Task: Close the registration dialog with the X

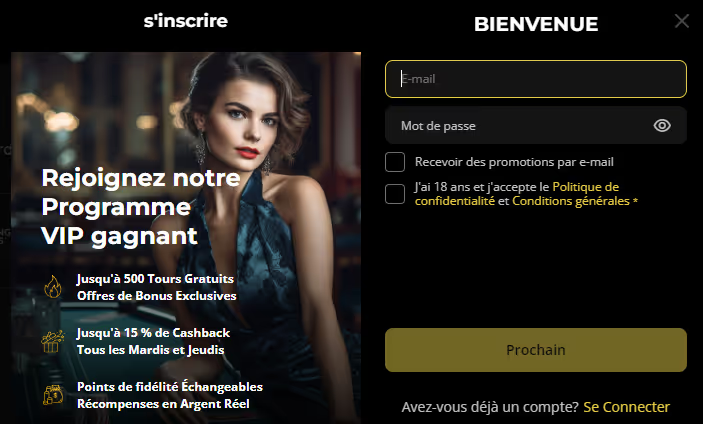Action: [x=682, y=21]
